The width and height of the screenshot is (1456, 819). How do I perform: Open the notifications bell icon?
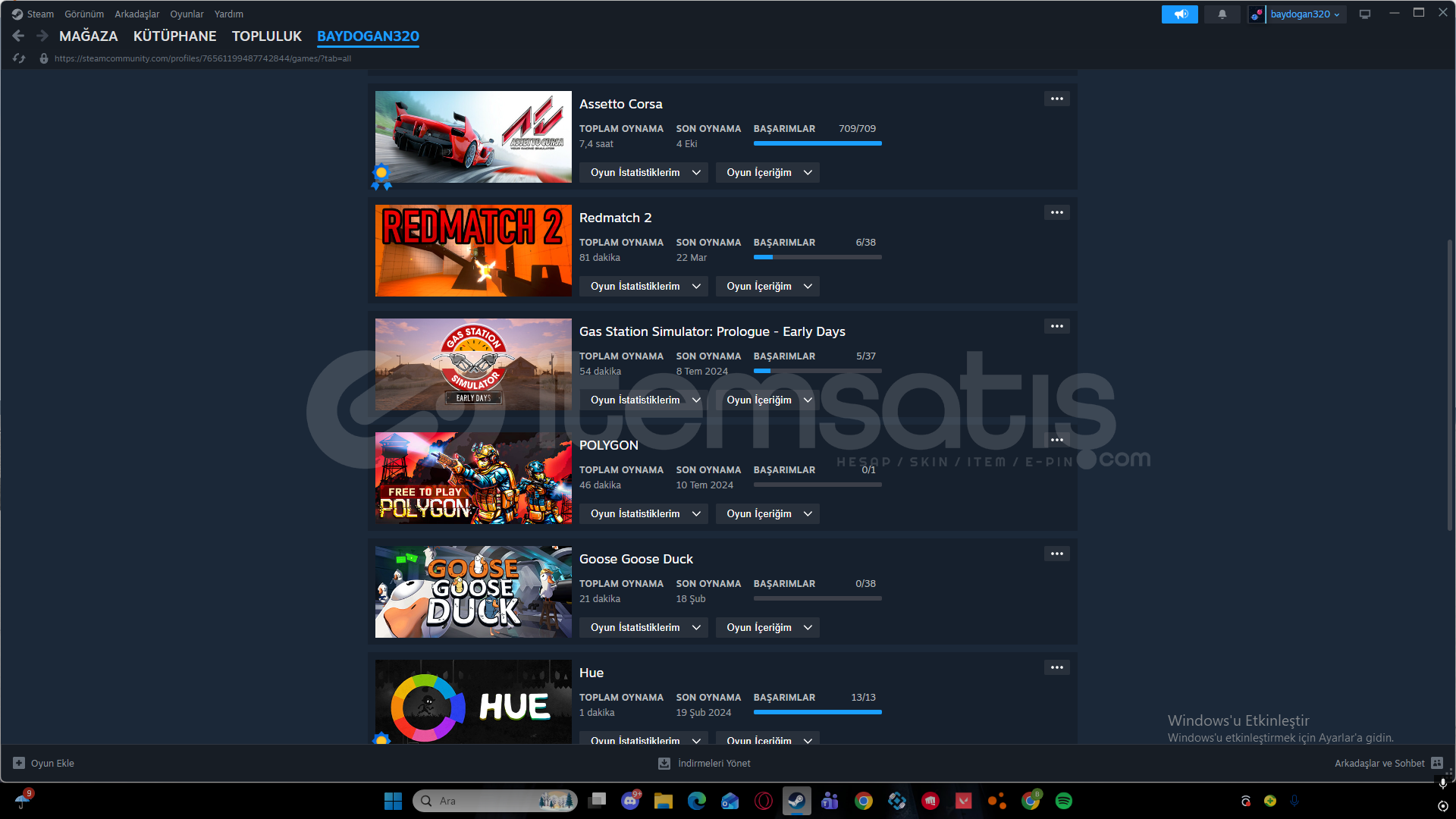(1222, 14)
